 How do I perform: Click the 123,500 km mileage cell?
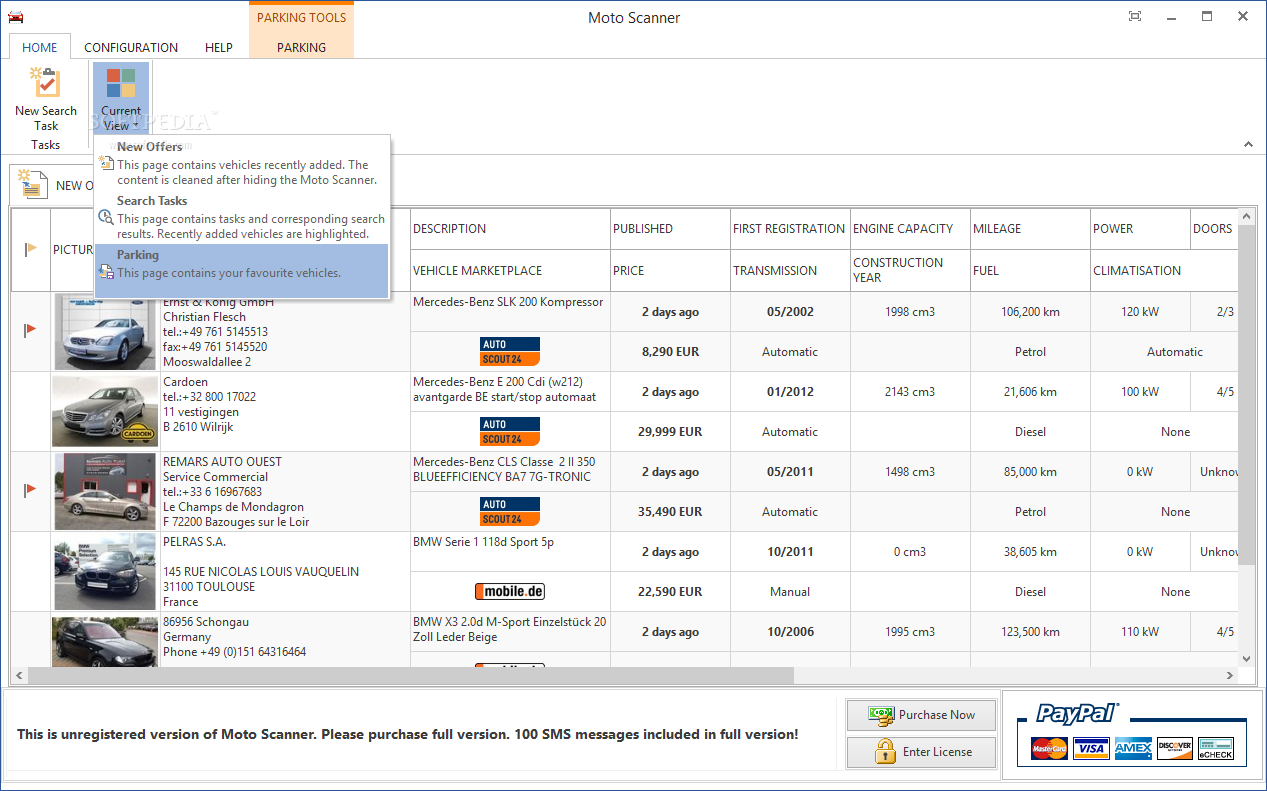[1030, 632]
